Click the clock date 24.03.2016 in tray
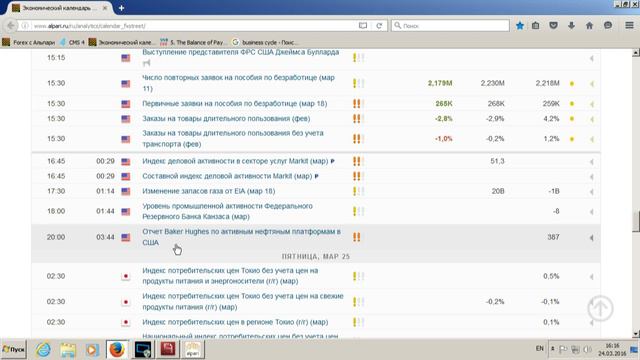This screenshot has width=640, height=360. [612, 353]
